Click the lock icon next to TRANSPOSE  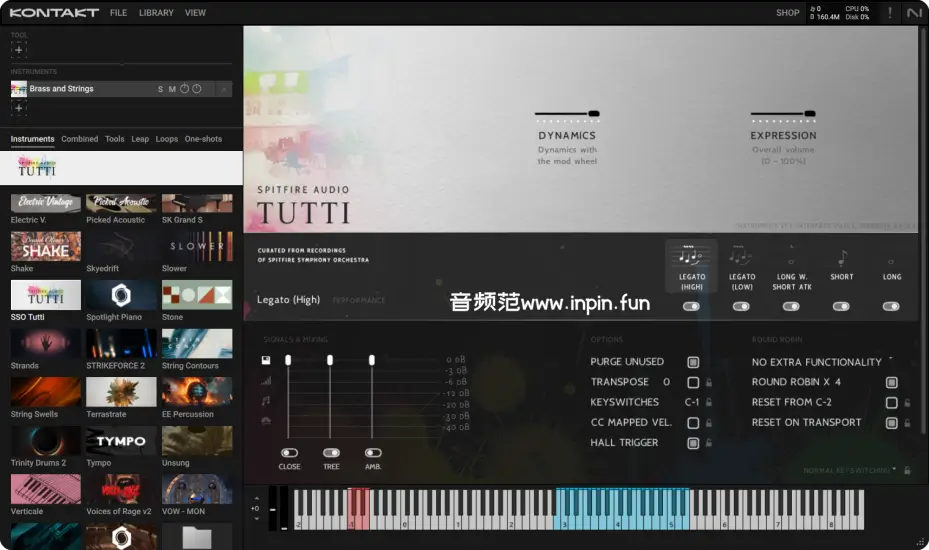tap(709, 382)
